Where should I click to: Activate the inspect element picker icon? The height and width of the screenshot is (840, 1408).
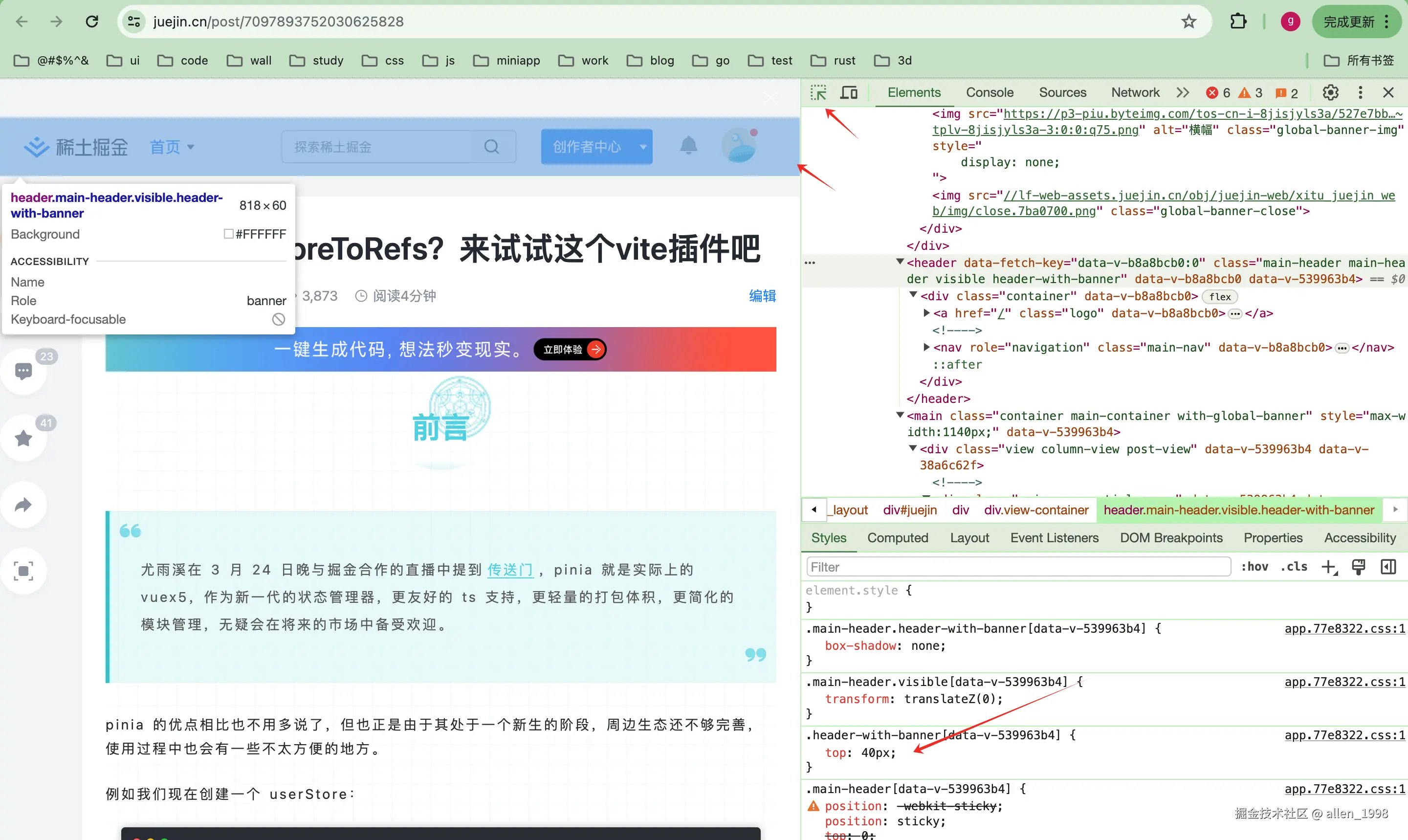coord(818,92)
